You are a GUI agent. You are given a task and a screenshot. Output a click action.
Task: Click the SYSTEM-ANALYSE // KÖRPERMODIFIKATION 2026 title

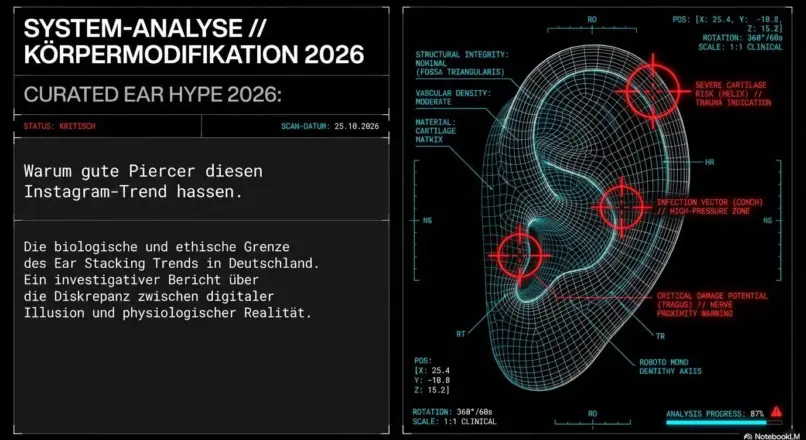(193, 40)
